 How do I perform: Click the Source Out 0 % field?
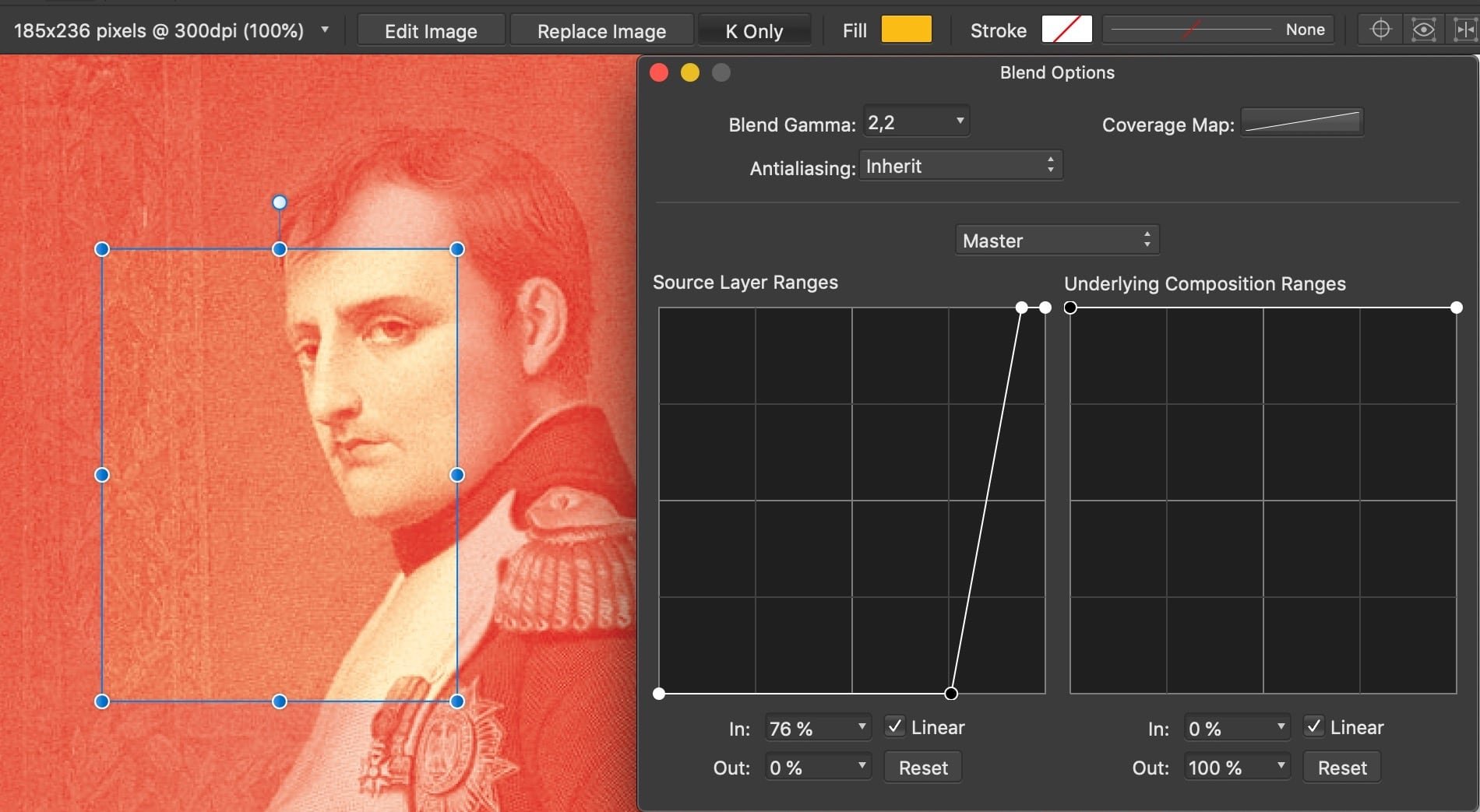pyautogui.click(x=817, y=768)
